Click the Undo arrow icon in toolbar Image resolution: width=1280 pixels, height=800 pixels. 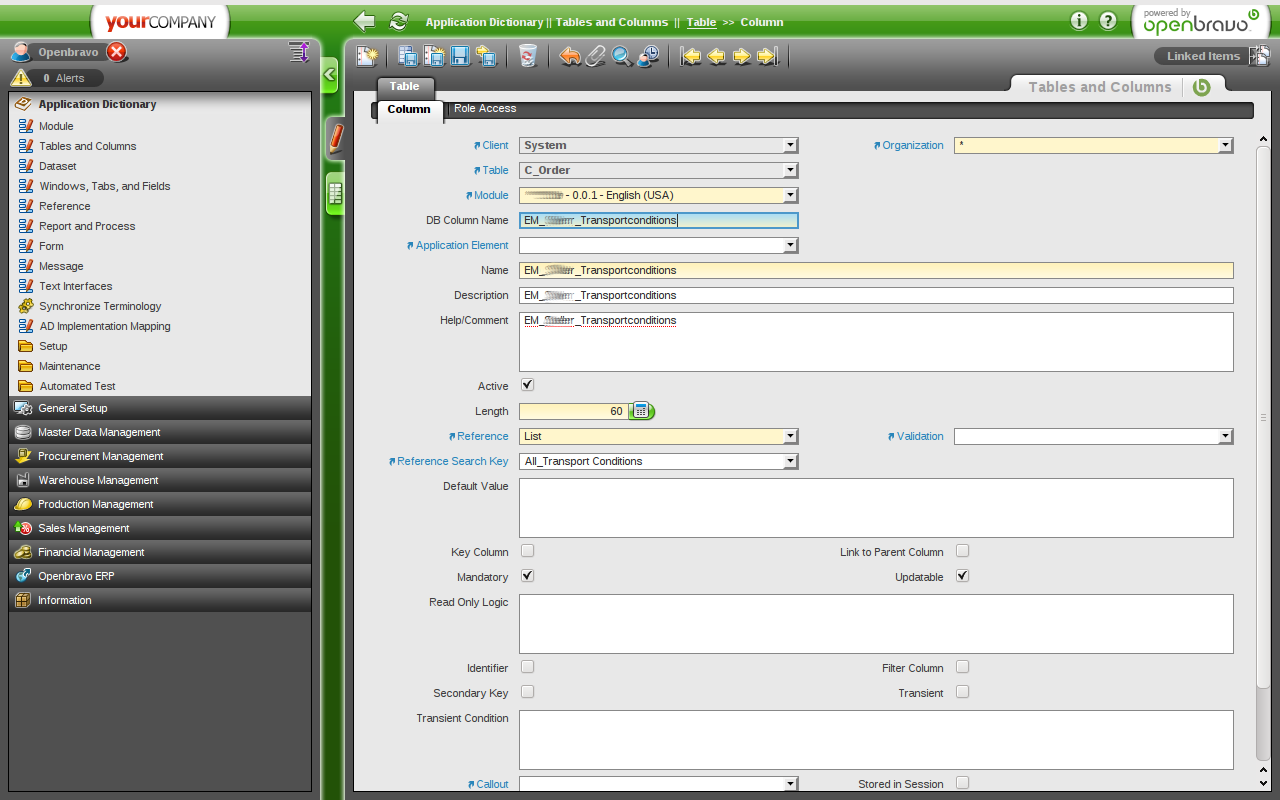coord(570,56)
